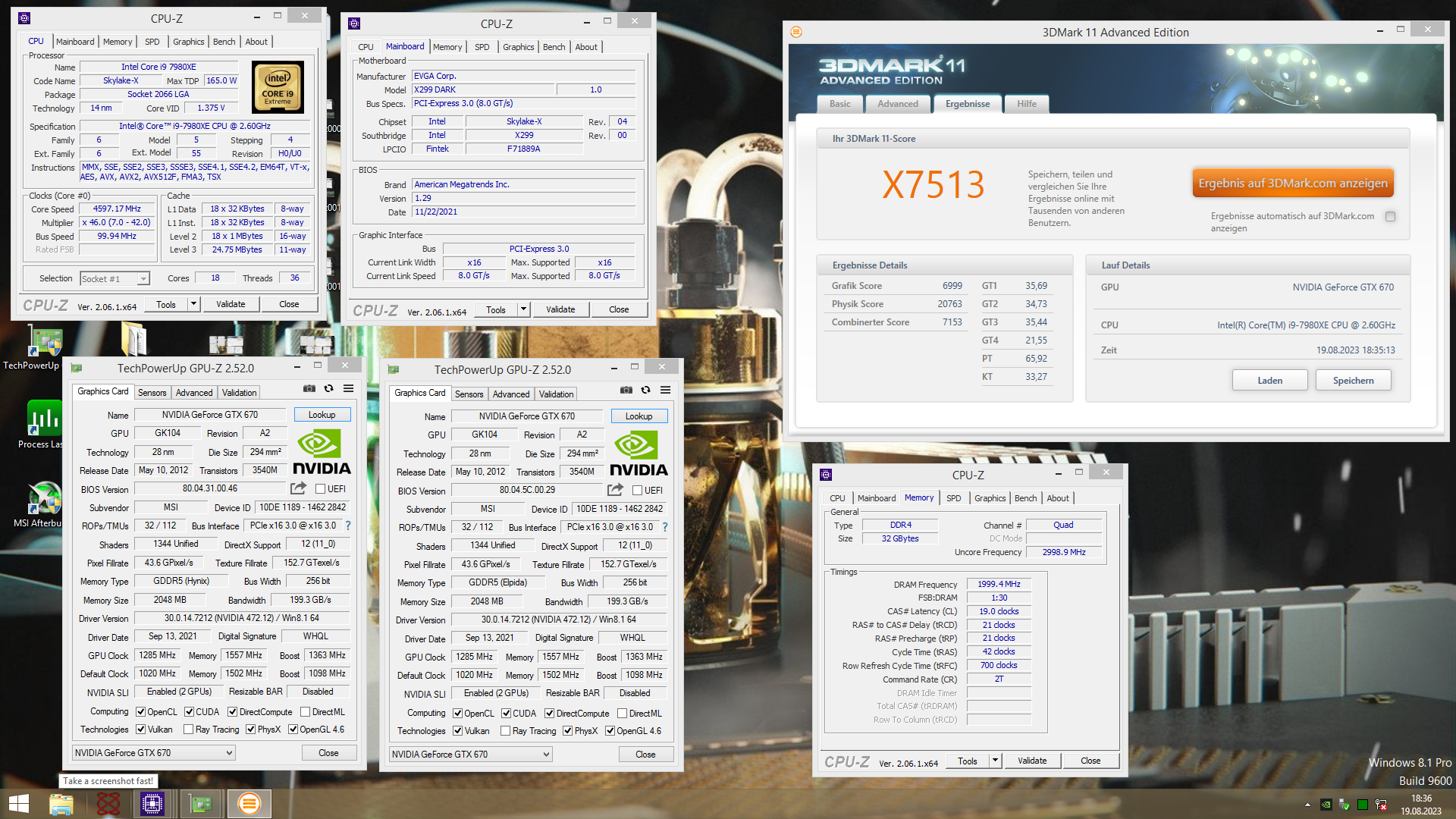Switch to Mainboard tab in CPU-Z CPU window
The height and width of the screenshot is (819, 1456).
(x=75, y=42)
